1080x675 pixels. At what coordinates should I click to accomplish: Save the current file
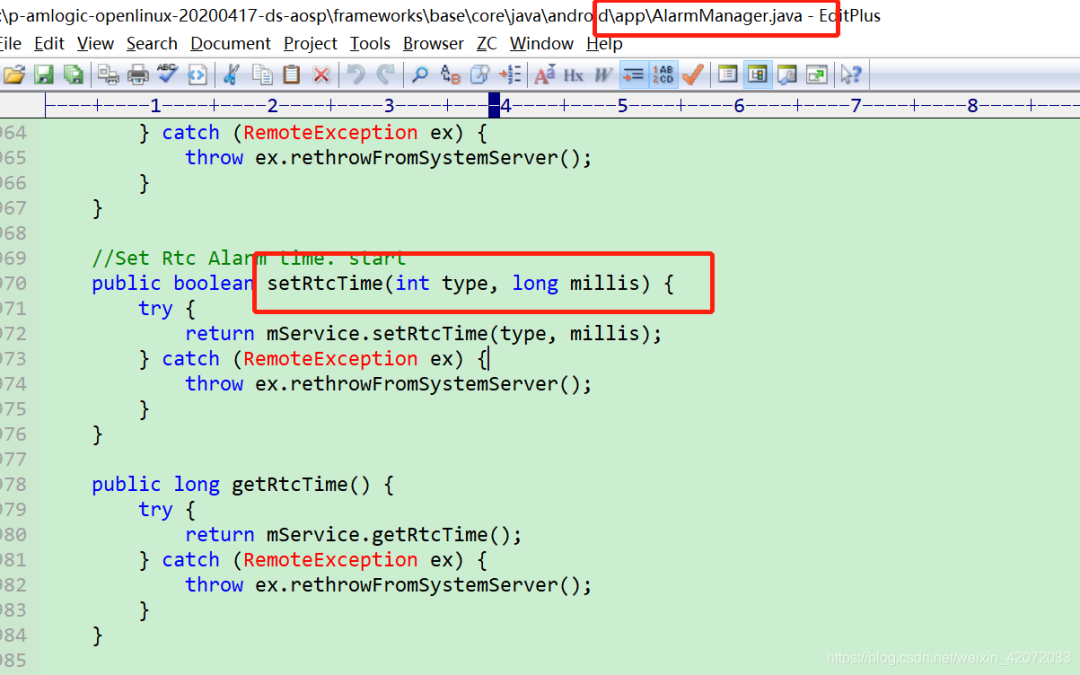pos(44,74)
